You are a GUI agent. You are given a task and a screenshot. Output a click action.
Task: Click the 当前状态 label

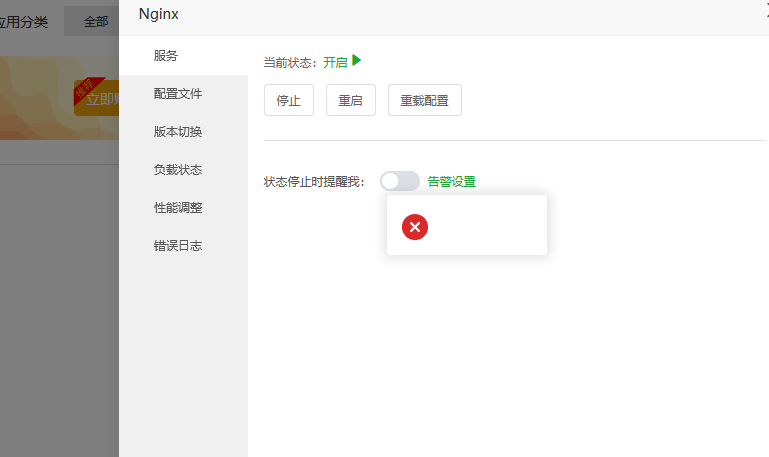290,63
